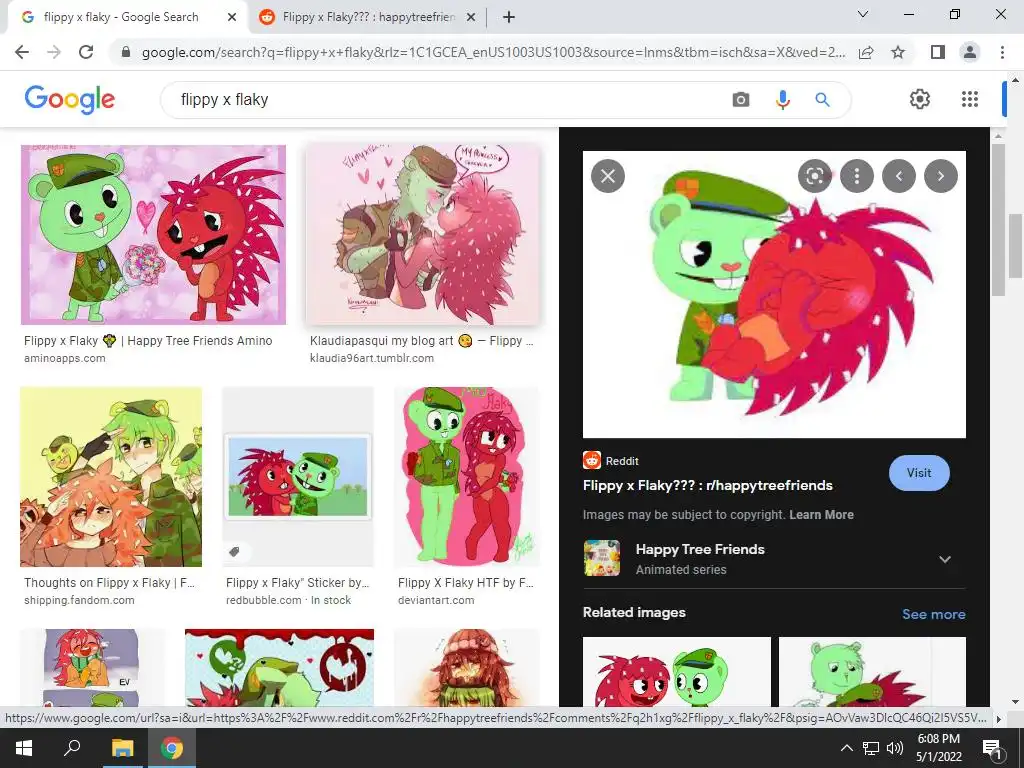Click the address bar URL
Image resolution: width=1024 pixels, height=768 pixels.
click(x=493, y=52)
